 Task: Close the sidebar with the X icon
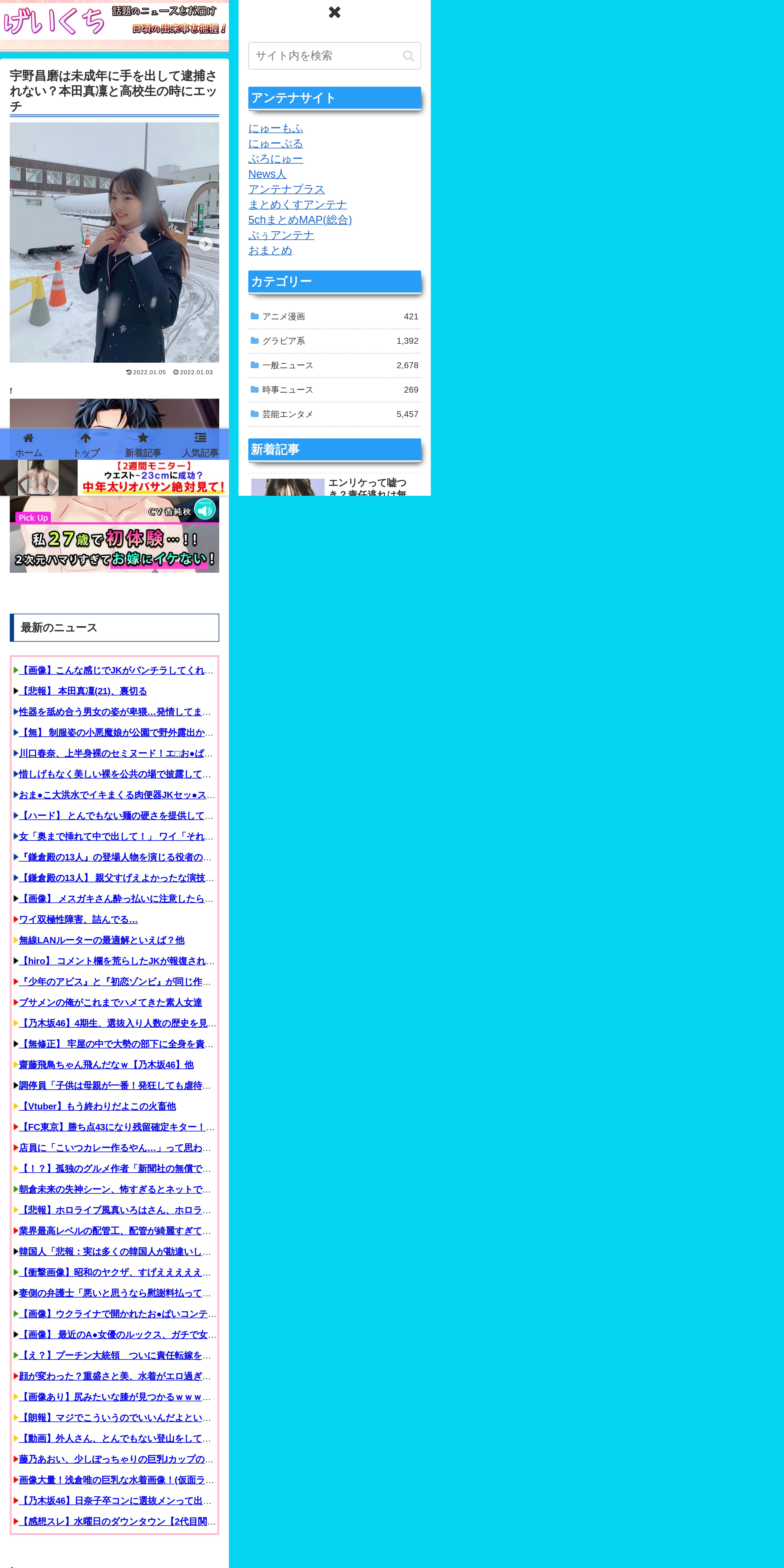tap(334, 12)
